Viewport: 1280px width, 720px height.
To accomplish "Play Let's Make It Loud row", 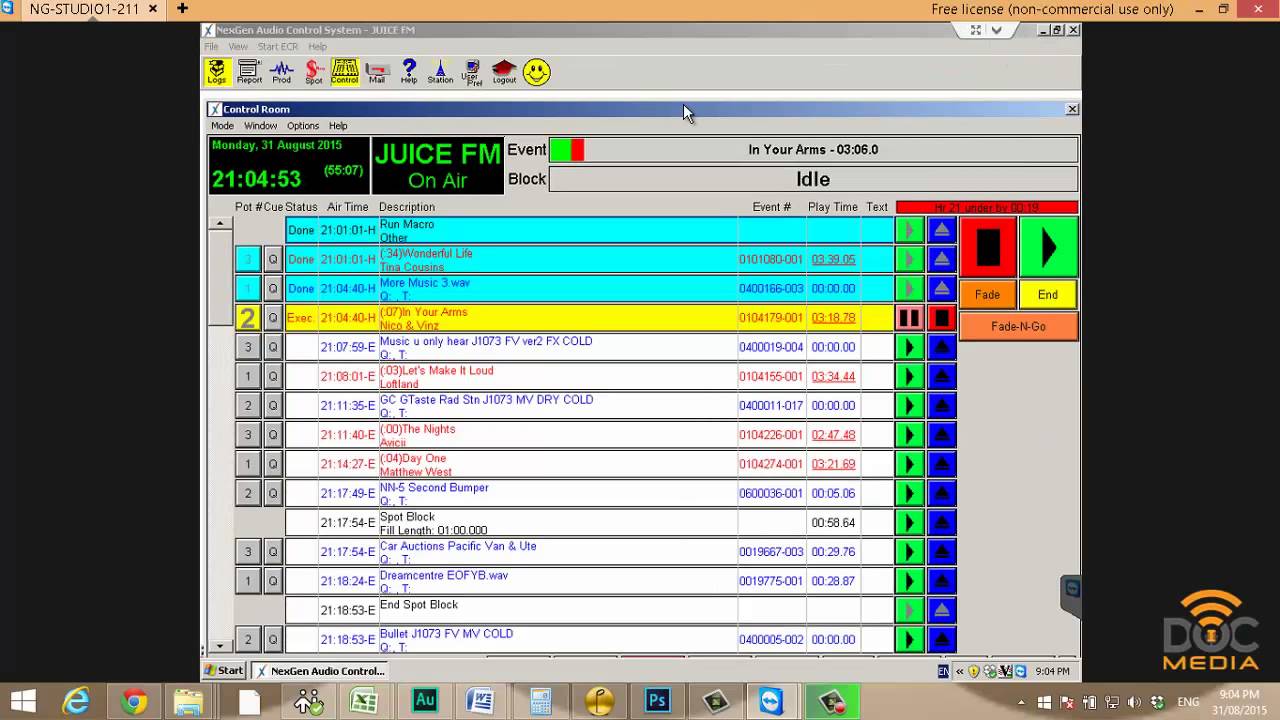I will tap(909, 377).
